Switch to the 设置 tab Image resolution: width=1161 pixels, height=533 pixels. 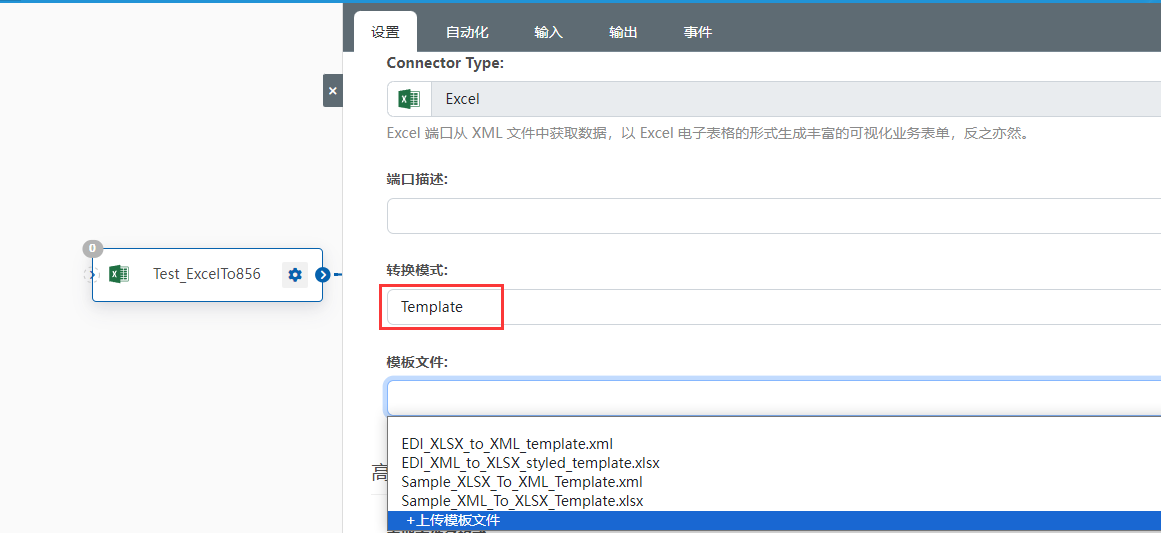pyautogui.click(x=385, y=32)
